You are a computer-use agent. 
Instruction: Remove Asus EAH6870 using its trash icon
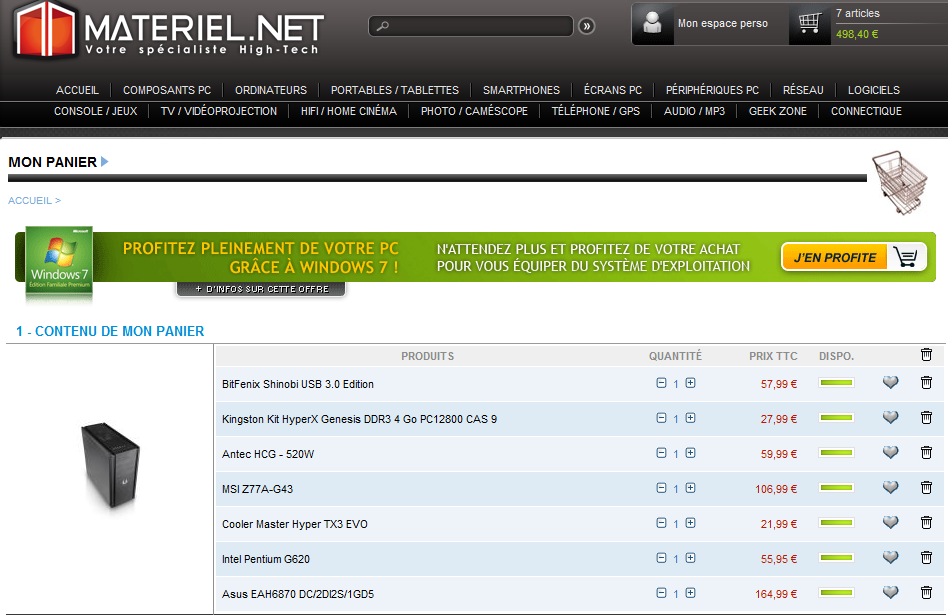[x=926, y=593]
